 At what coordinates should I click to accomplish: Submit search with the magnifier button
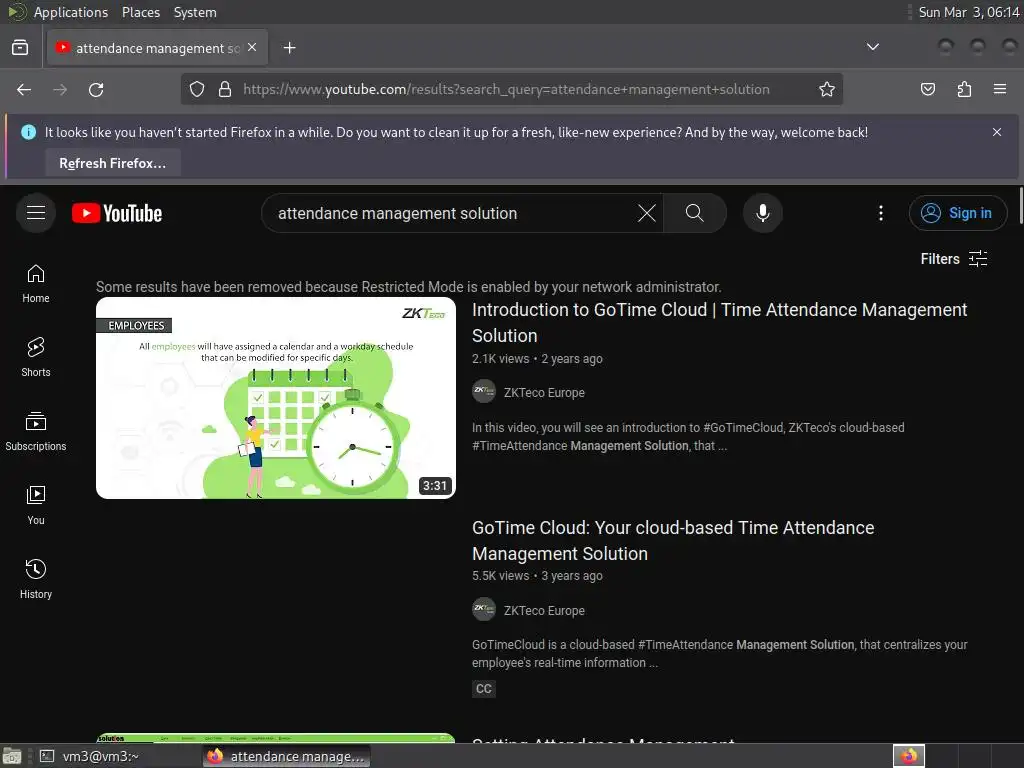point(695,213)
